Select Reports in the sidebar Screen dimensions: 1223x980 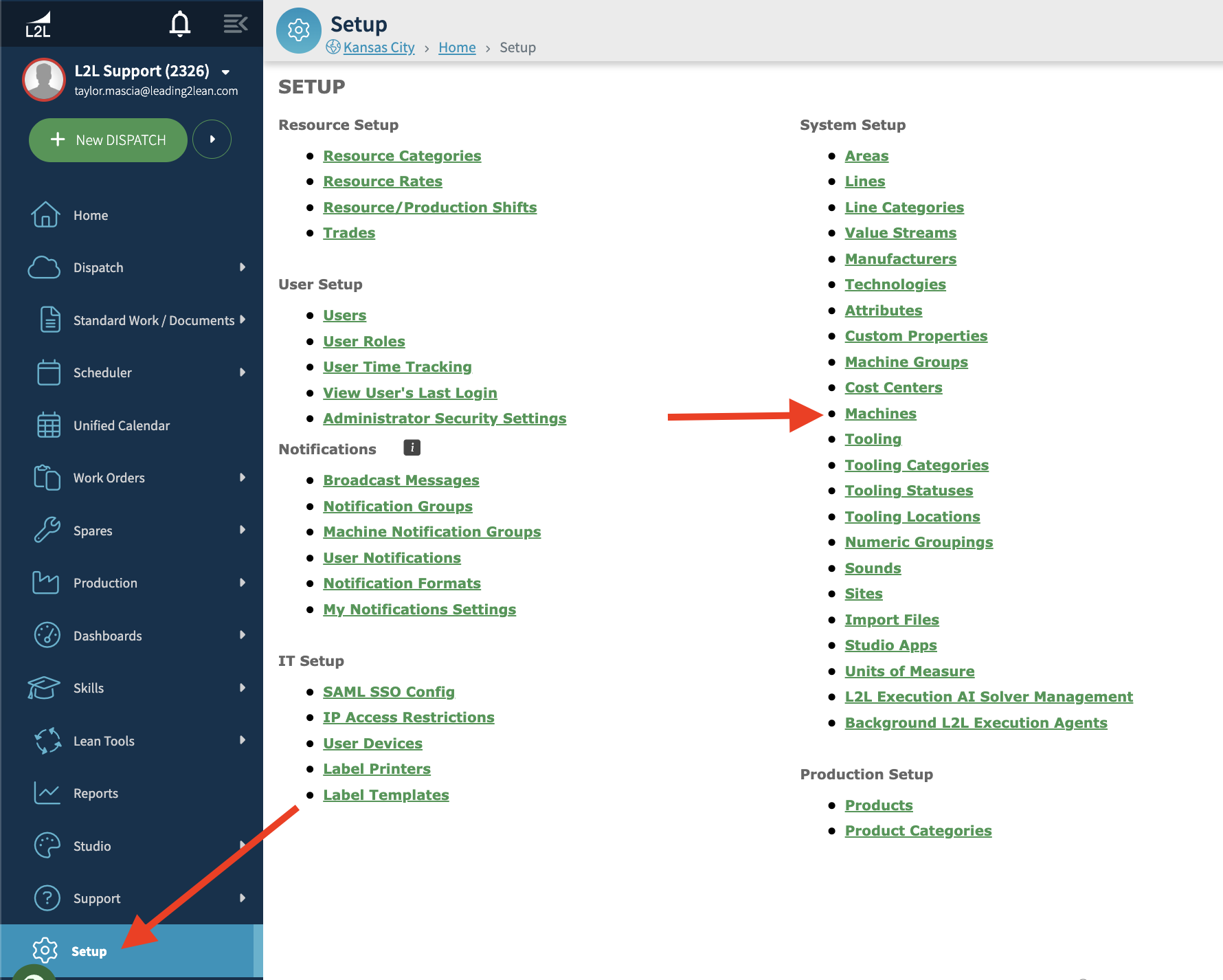[96, 793]
